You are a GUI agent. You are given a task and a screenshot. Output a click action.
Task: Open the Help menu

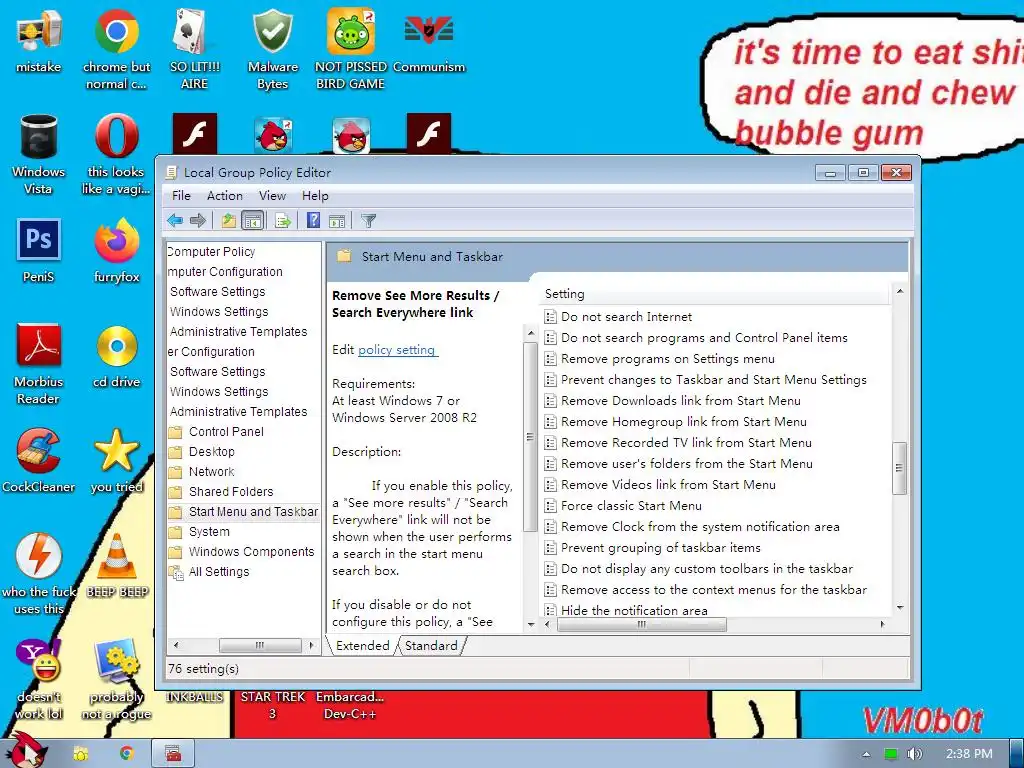point(315,196)
